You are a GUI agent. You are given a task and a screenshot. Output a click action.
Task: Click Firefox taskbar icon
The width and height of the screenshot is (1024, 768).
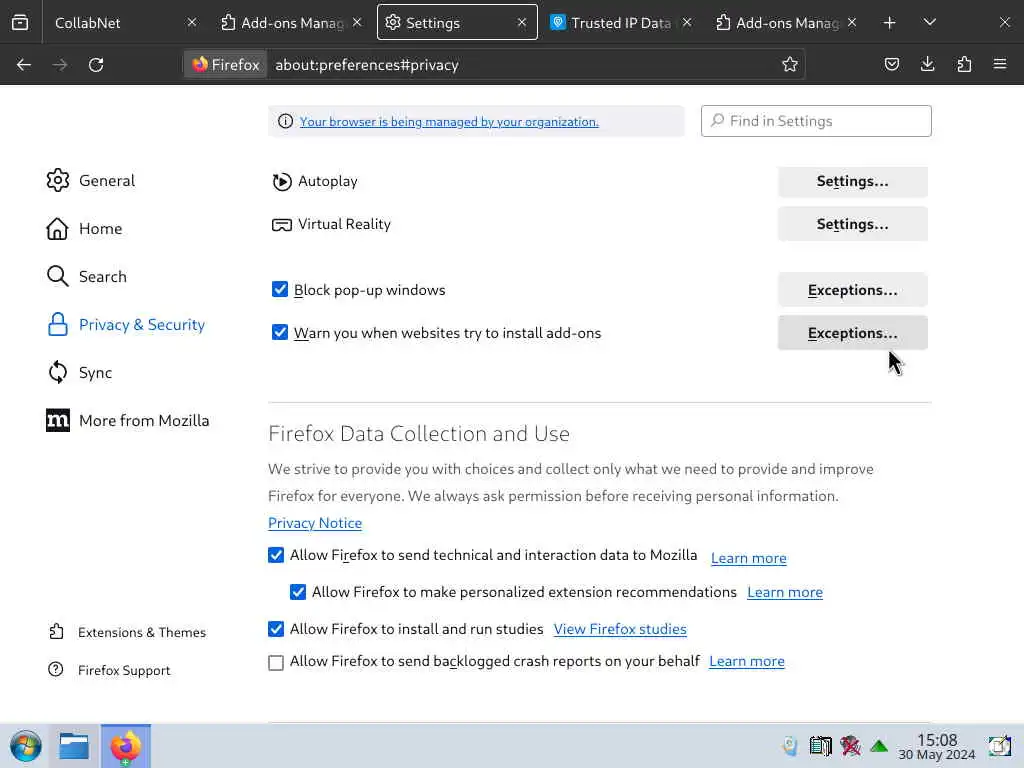[125, 746]
